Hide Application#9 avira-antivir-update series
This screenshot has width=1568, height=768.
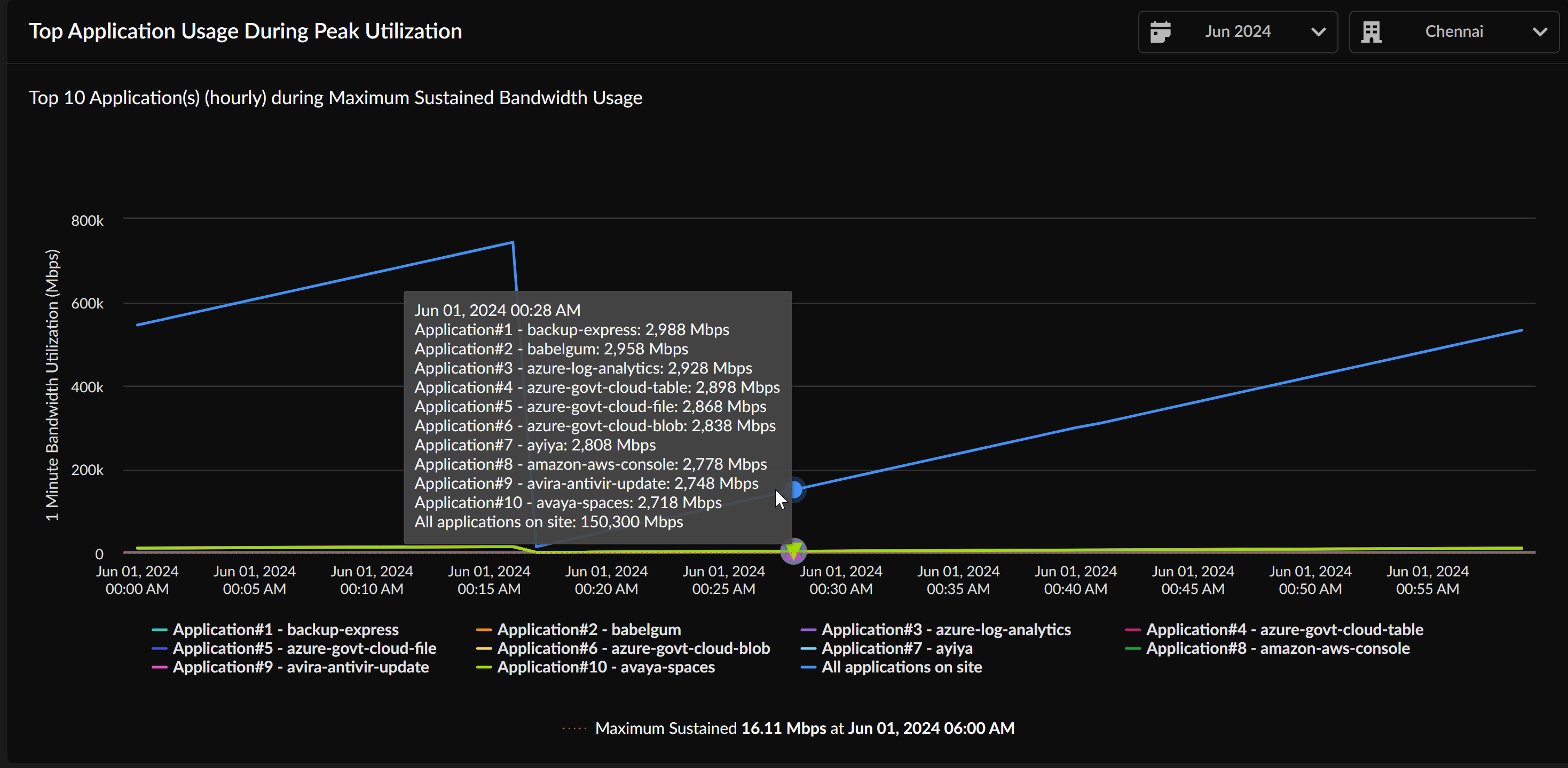click(x=301, y=667)
